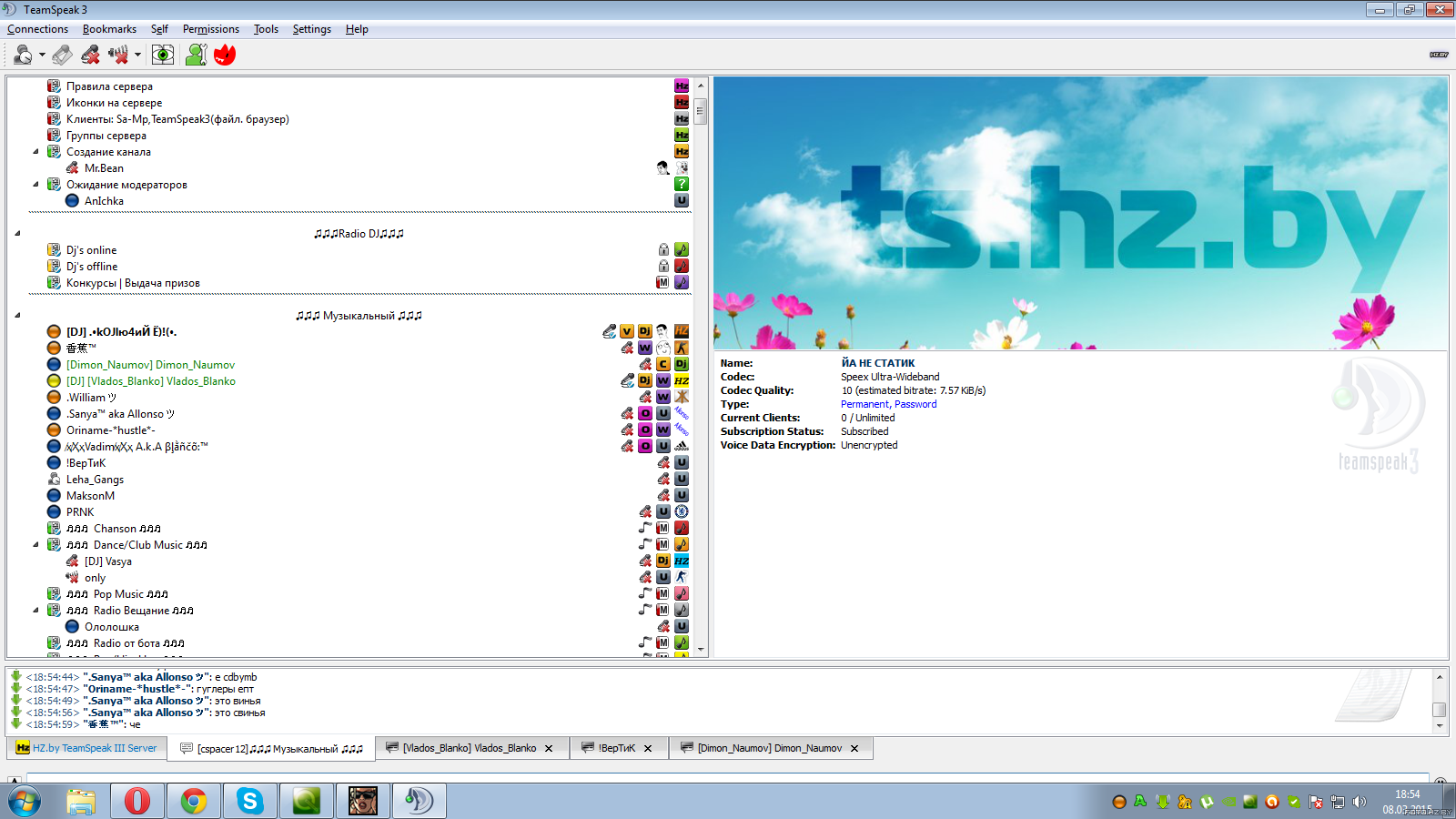Click channel tree scrollbar thumb
1456x819 pixels.
tap(700, 109)
